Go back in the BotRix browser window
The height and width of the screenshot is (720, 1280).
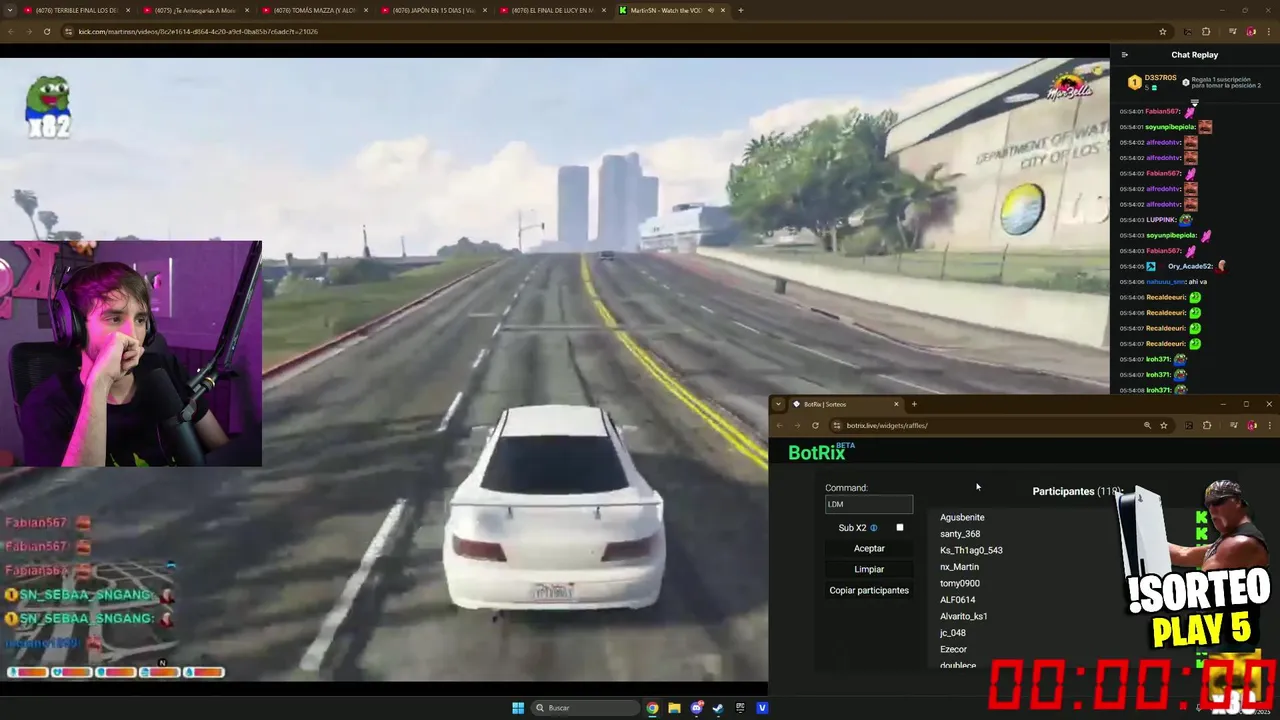click(780, 425)
